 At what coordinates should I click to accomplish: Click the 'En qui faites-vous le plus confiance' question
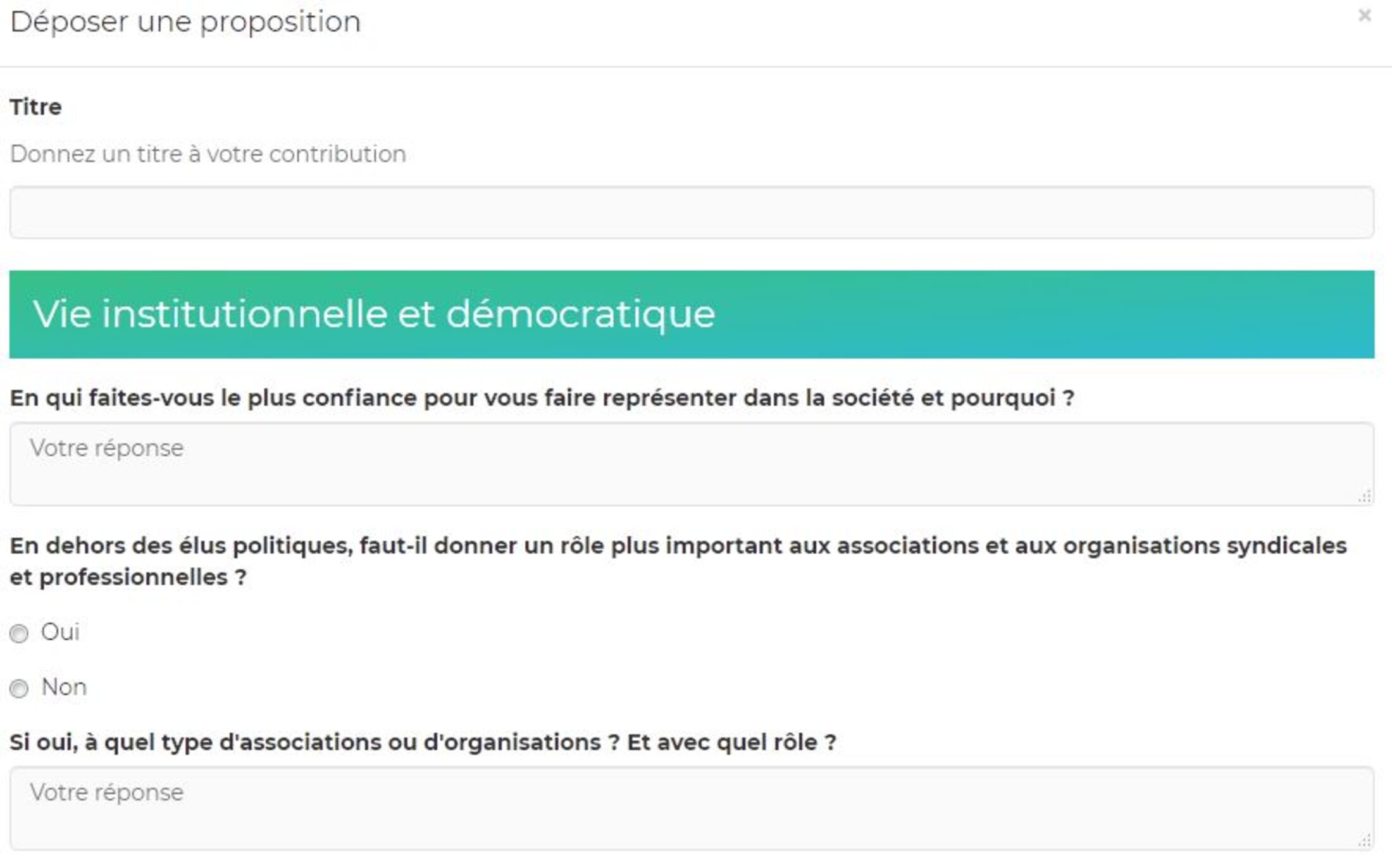[x=542, y=398]
